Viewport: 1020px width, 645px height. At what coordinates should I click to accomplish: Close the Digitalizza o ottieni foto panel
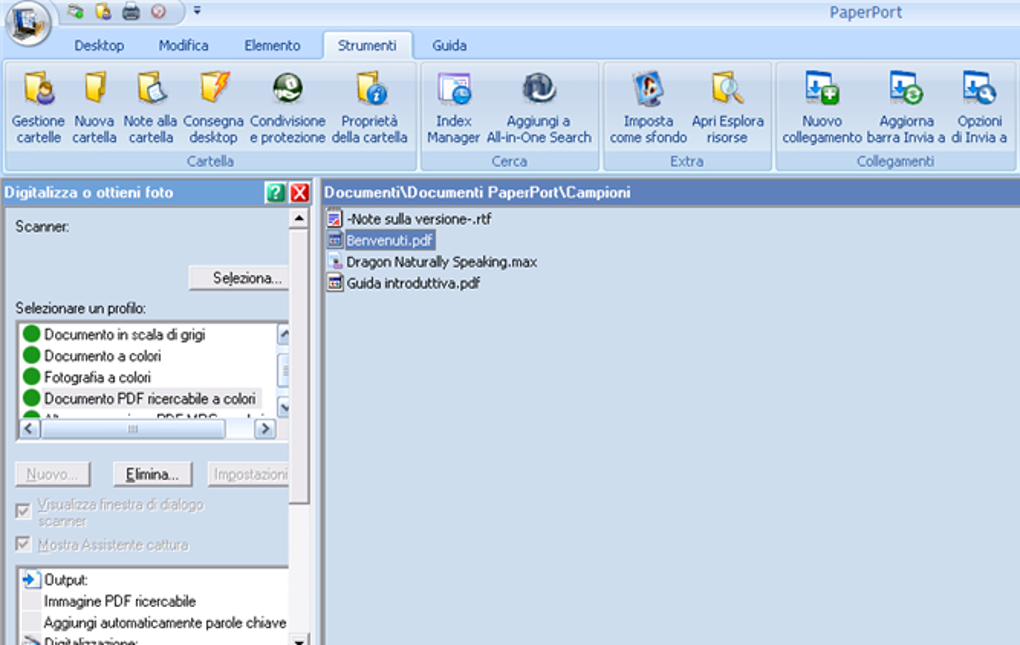(x=299, y=192)
